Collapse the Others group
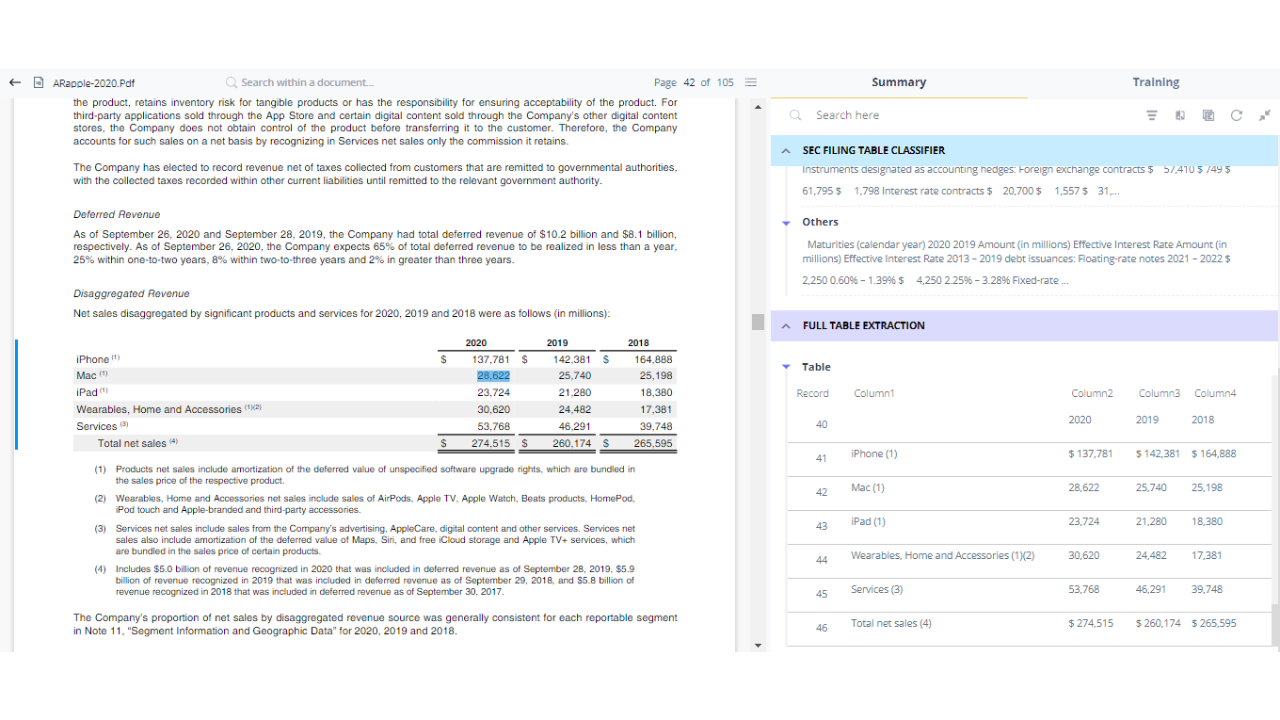This screenshot has width=1280, height=720. (786, 223)
